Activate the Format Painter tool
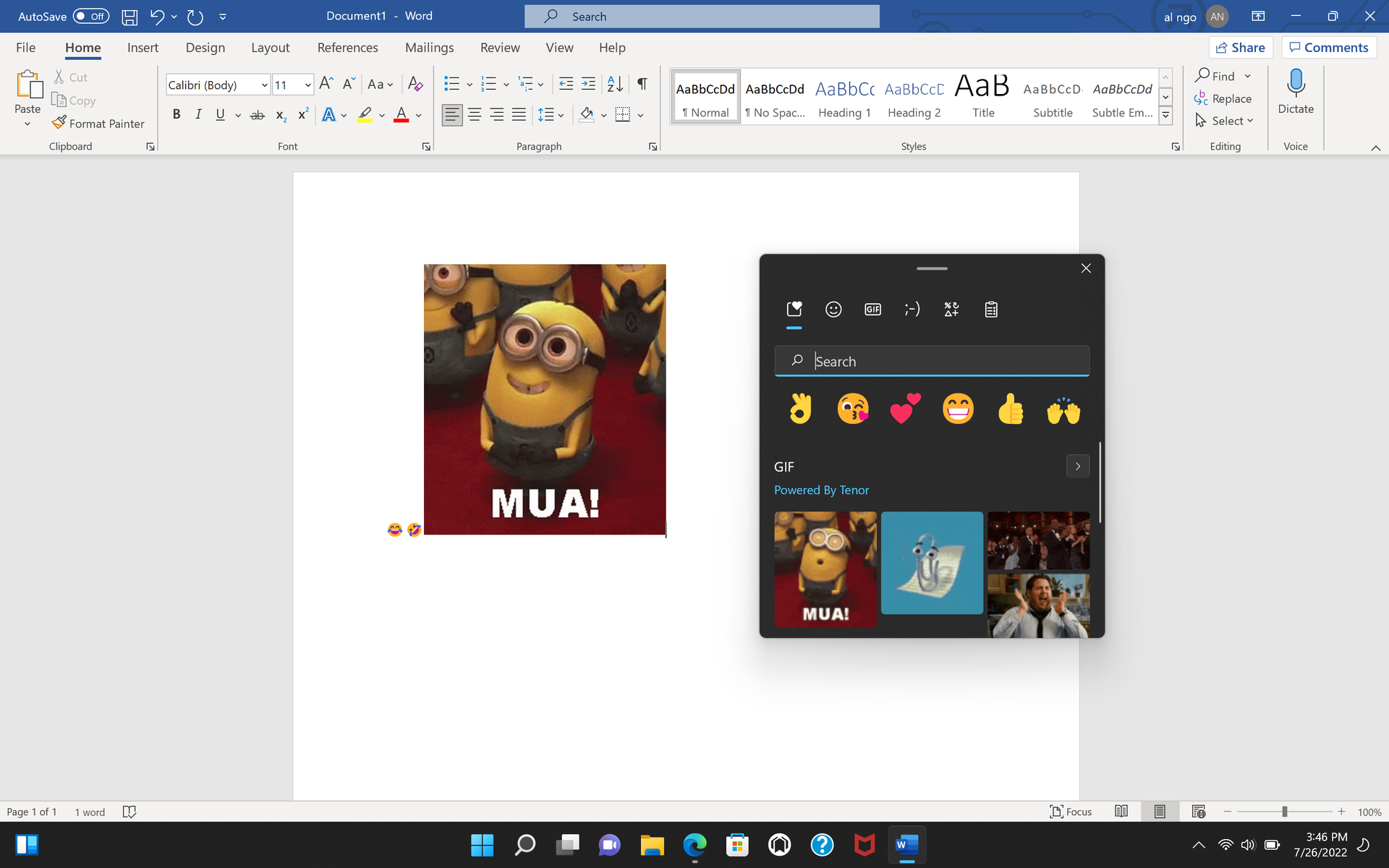The height and width of the screenshot is (868, 1389). 98,124
